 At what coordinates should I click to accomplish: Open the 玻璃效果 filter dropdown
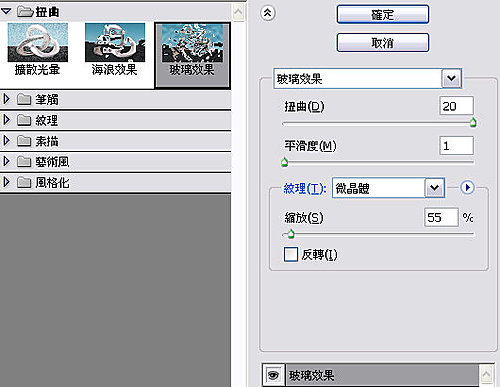(452, 78)
